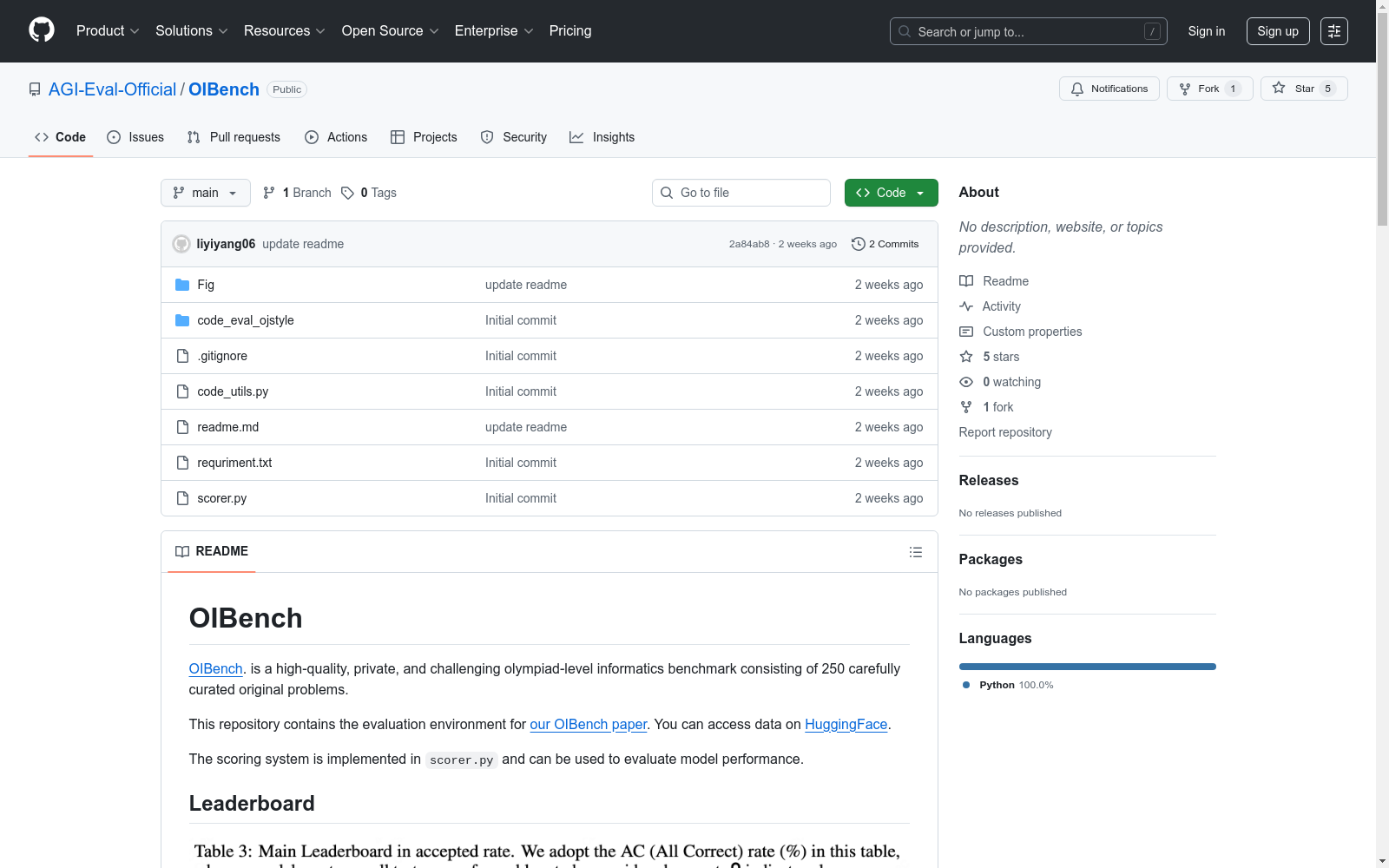Click the Activity pulse icon
The image size is (1389, 868).
tap(966, 306)
